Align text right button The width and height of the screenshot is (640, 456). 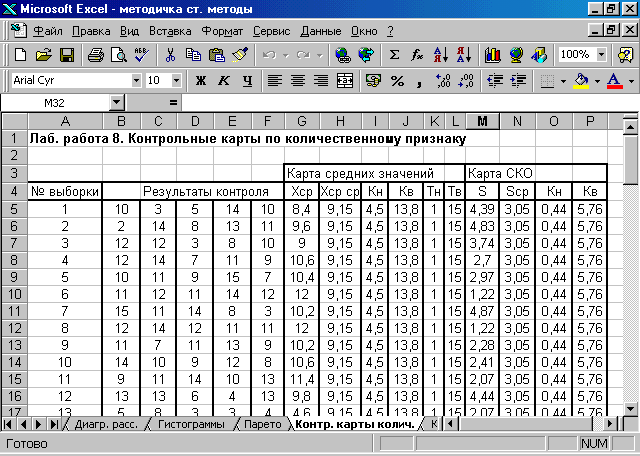pos(321,80)
